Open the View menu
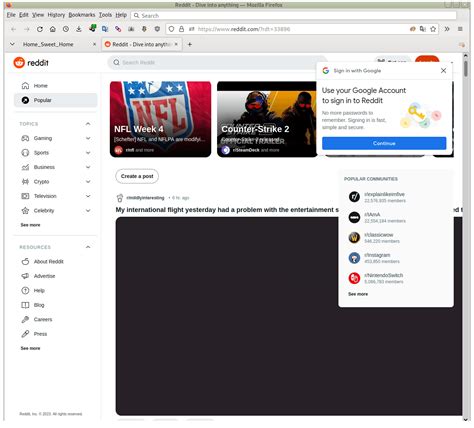This screenshot has width=474, height=428. (38, 15)
